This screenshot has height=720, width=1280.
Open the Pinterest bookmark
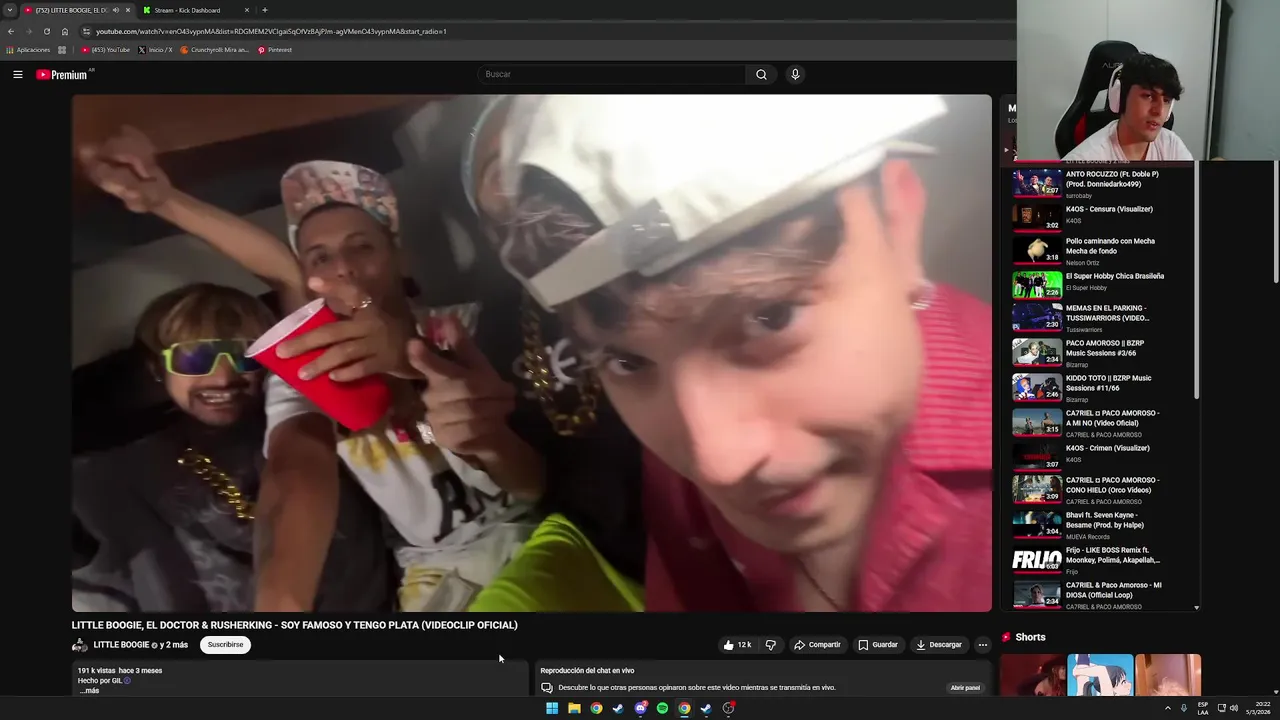[275, 50]
